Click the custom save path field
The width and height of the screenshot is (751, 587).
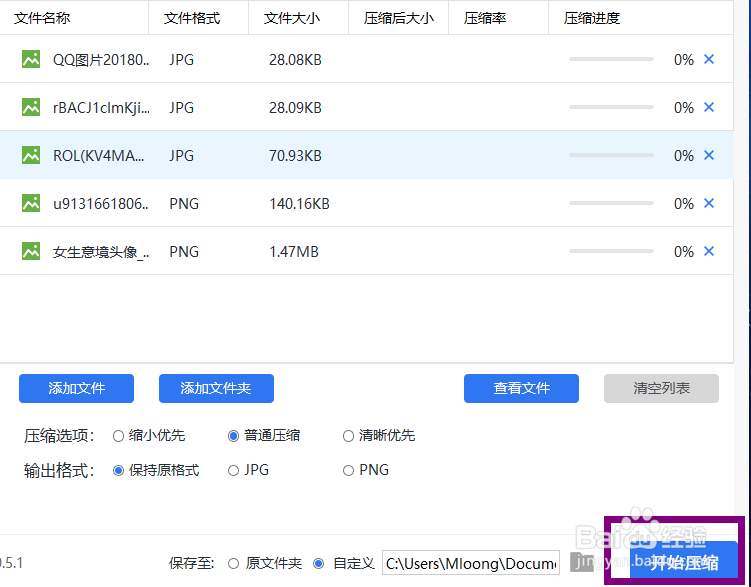[471, 563]
